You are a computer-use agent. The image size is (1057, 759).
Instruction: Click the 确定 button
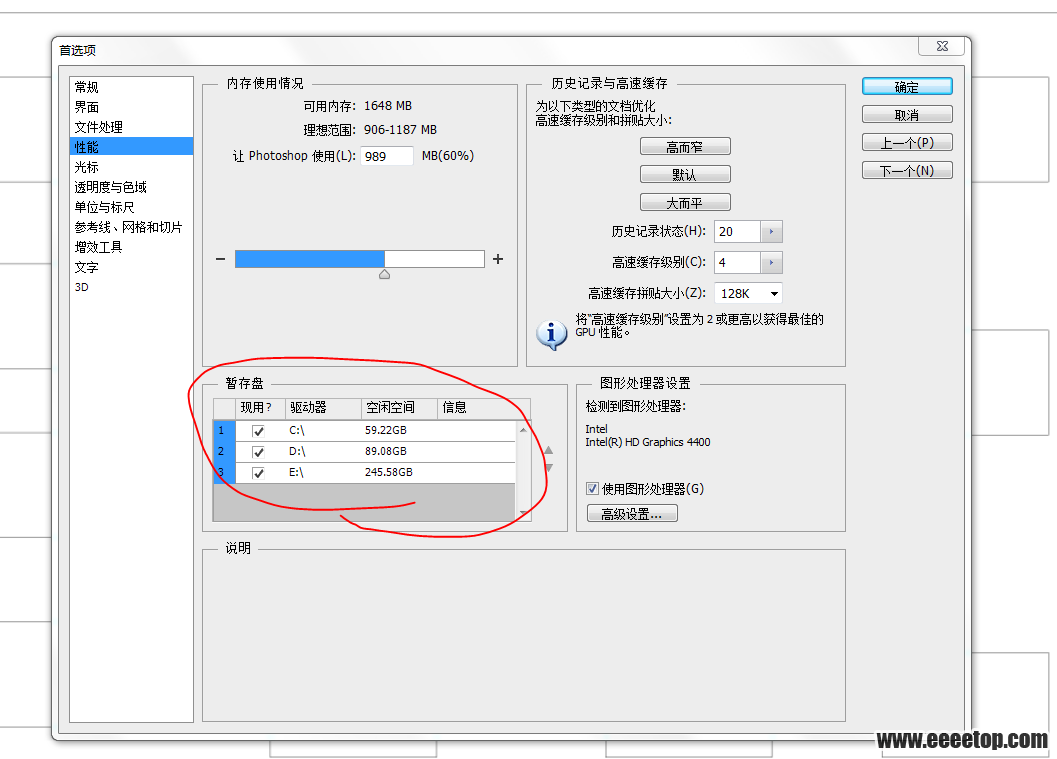point(906,87)
